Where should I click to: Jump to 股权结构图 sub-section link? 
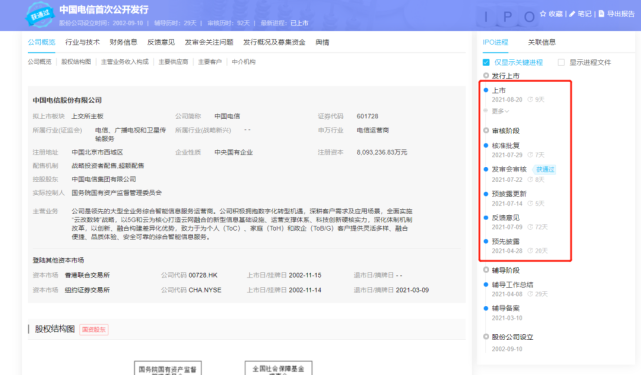76,62
